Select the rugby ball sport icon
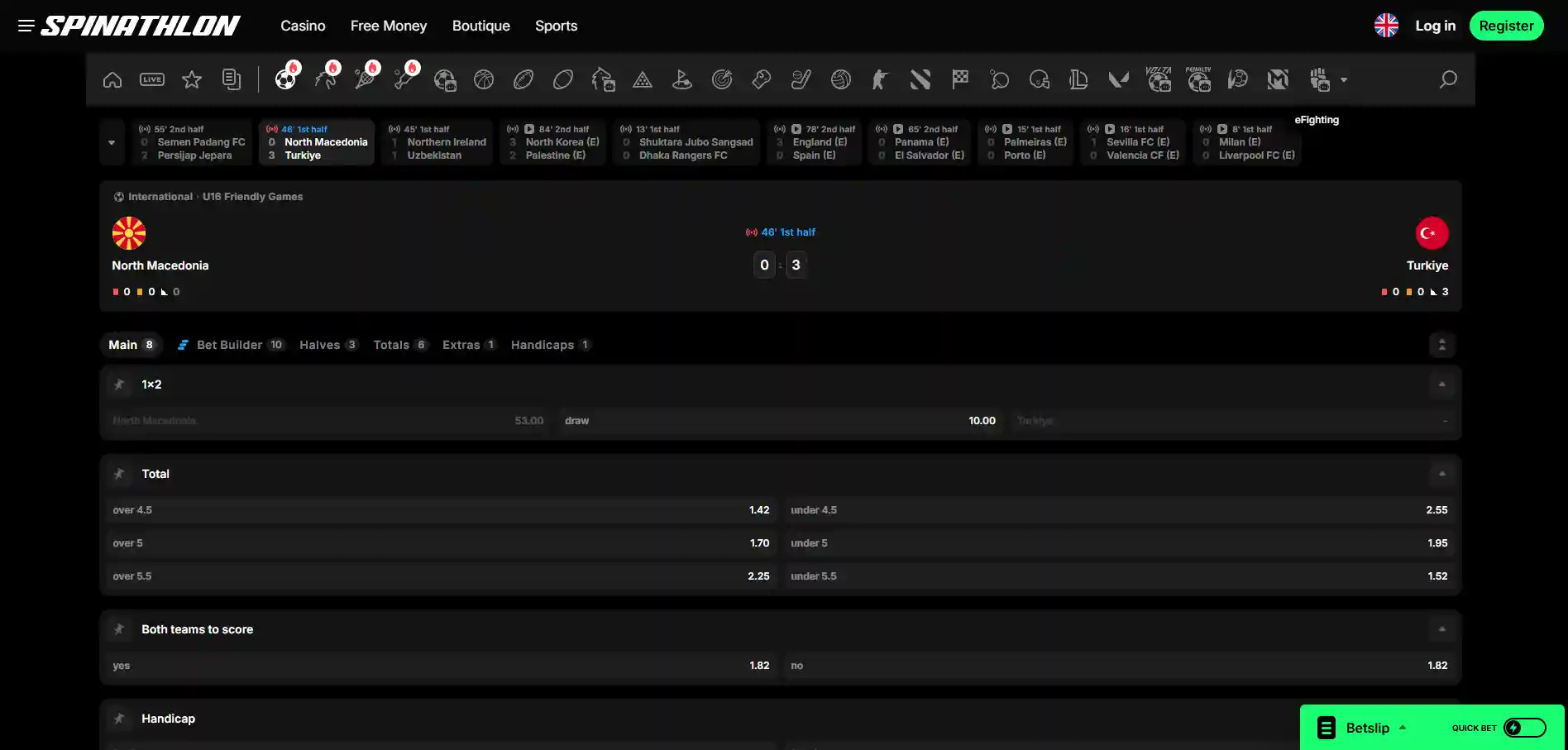The width and height of the screenshot is (1568, 750). tap(563, 79)
